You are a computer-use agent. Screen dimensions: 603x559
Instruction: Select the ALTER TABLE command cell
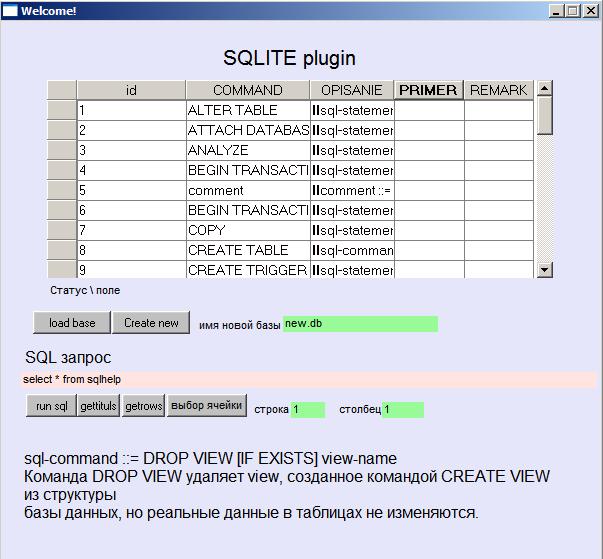pyautogui.click(x=248, y=110)
